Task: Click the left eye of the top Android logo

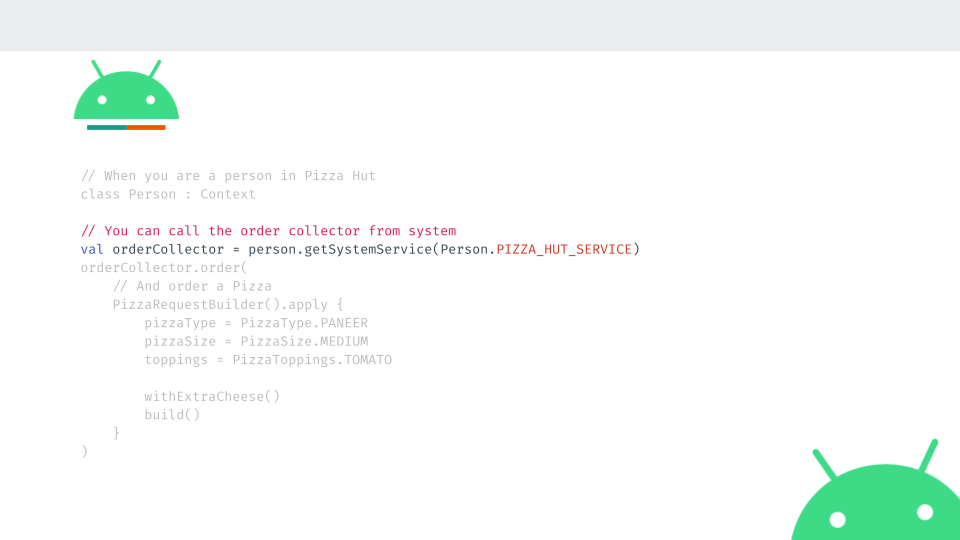Action: coord(102,100)
